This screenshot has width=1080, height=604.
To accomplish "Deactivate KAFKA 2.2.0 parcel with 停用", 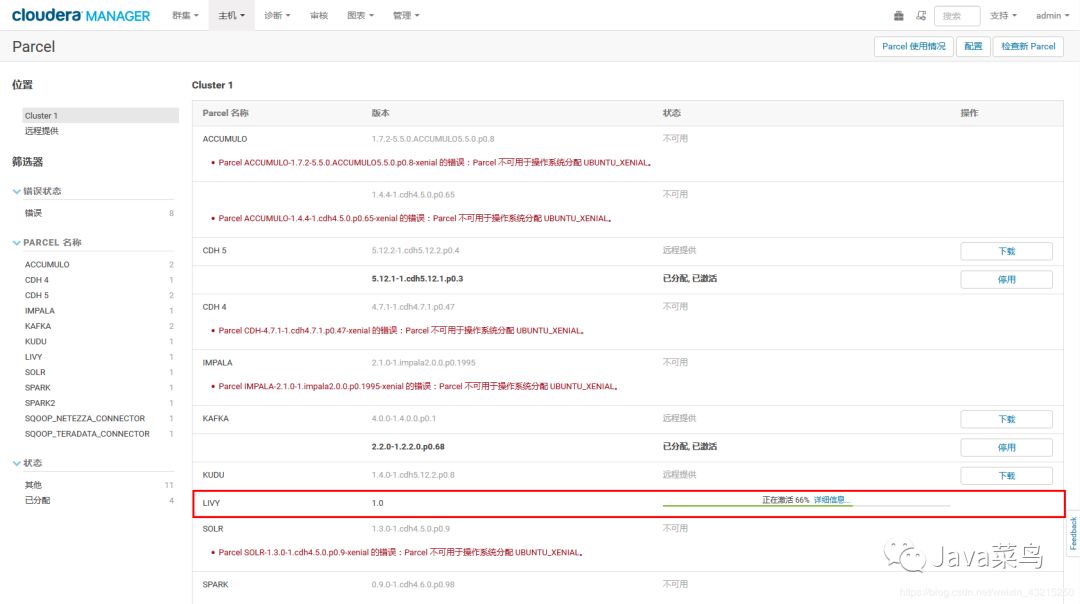I will (x=1006, y=448).
